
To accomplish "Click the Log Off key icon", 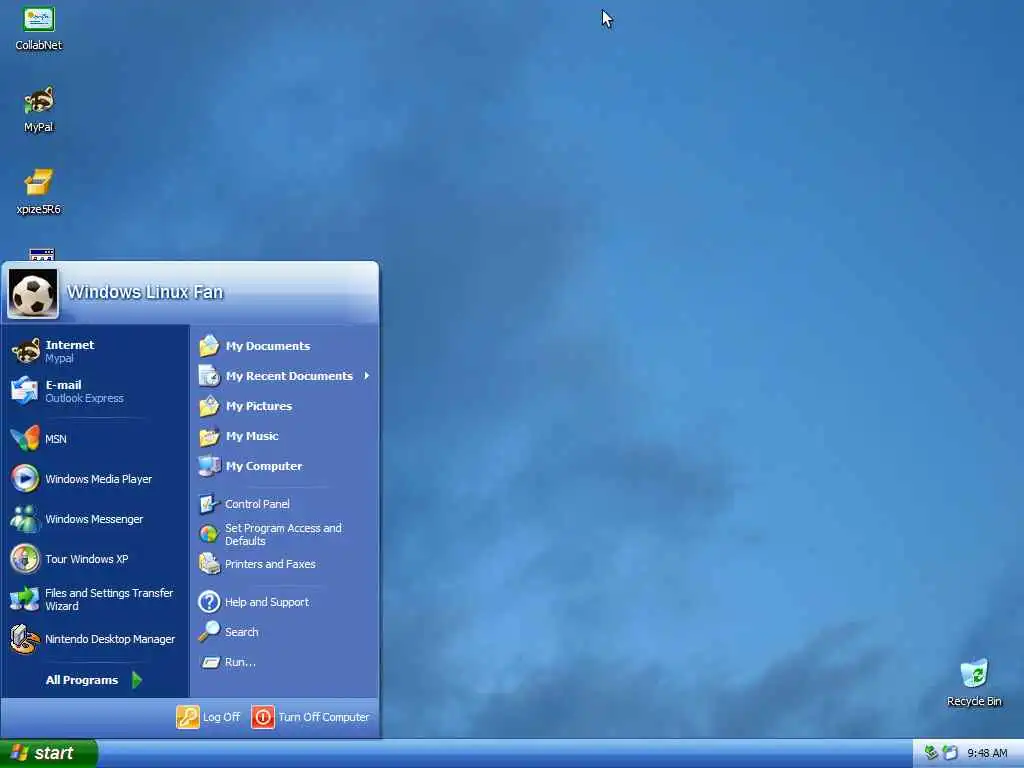I will click(187, 717).
